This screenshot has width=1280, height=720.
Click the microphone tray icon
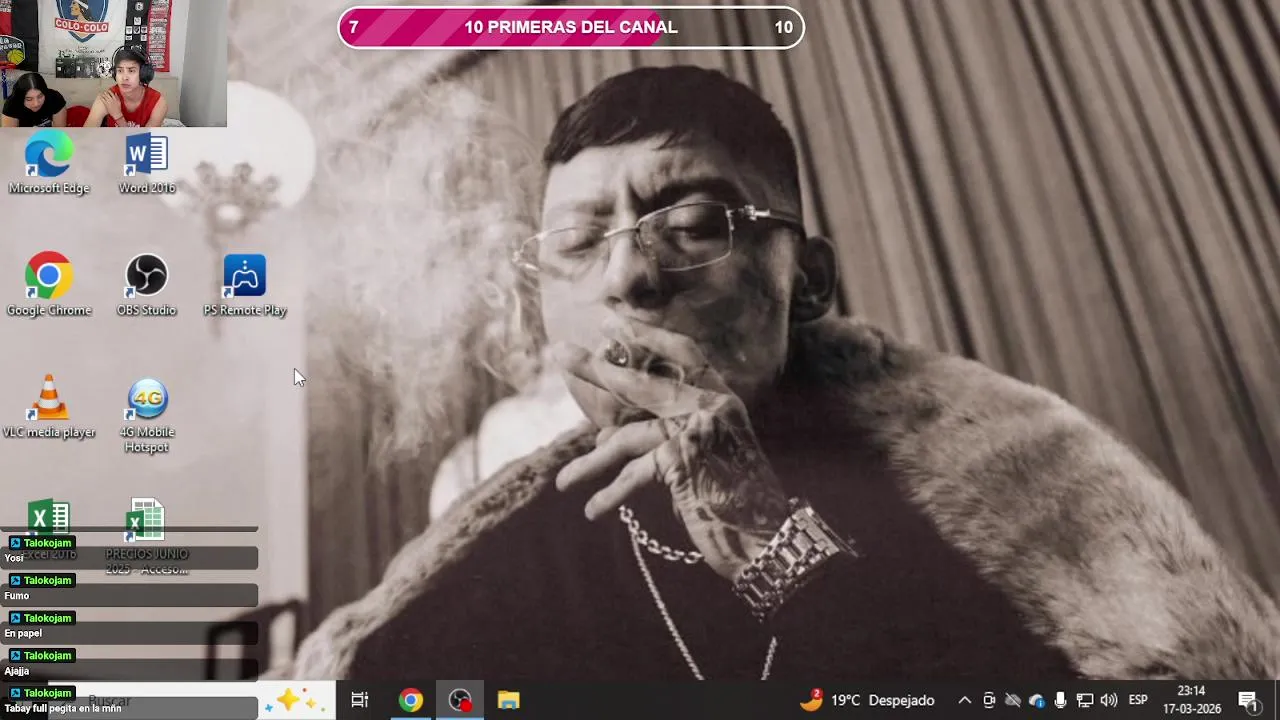pos(1061,700)
